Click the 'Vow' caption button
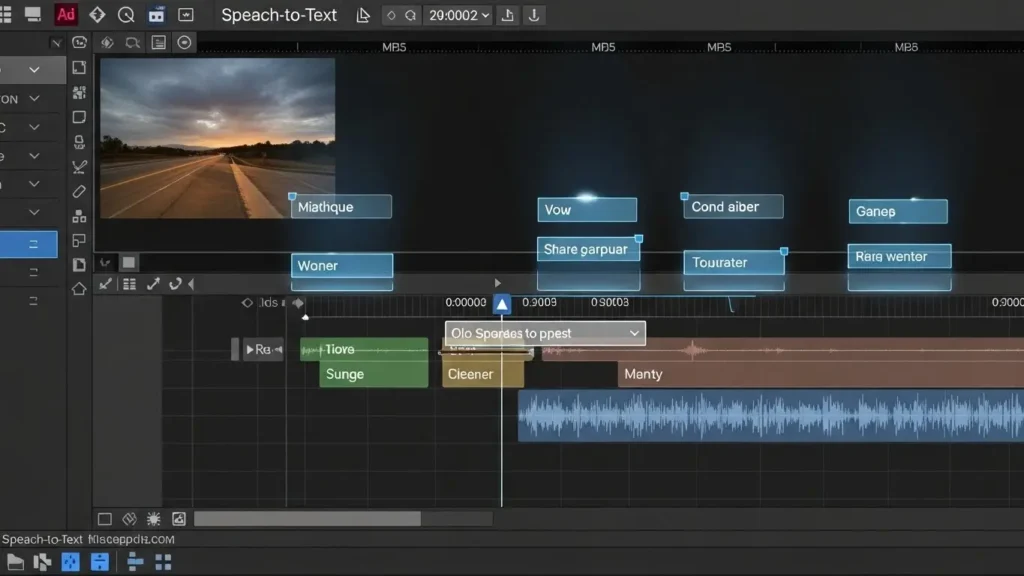 [x=587, y=210]
